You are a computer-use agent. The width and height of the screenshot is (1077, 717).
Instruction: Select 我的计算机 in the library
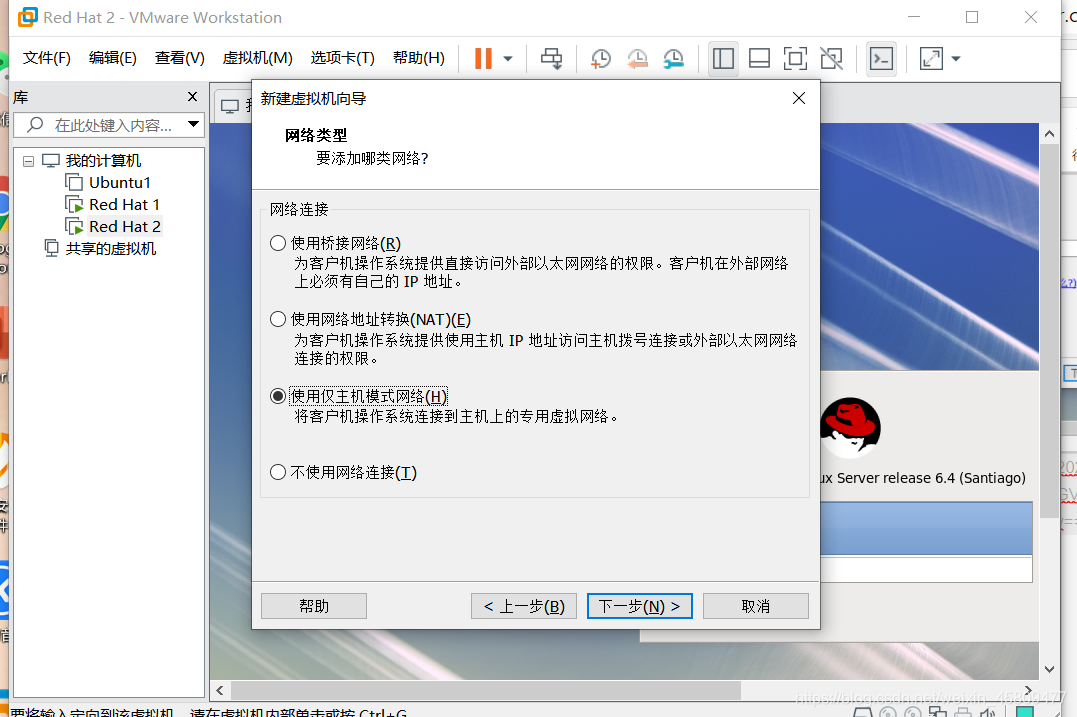[x=103, y=161]
